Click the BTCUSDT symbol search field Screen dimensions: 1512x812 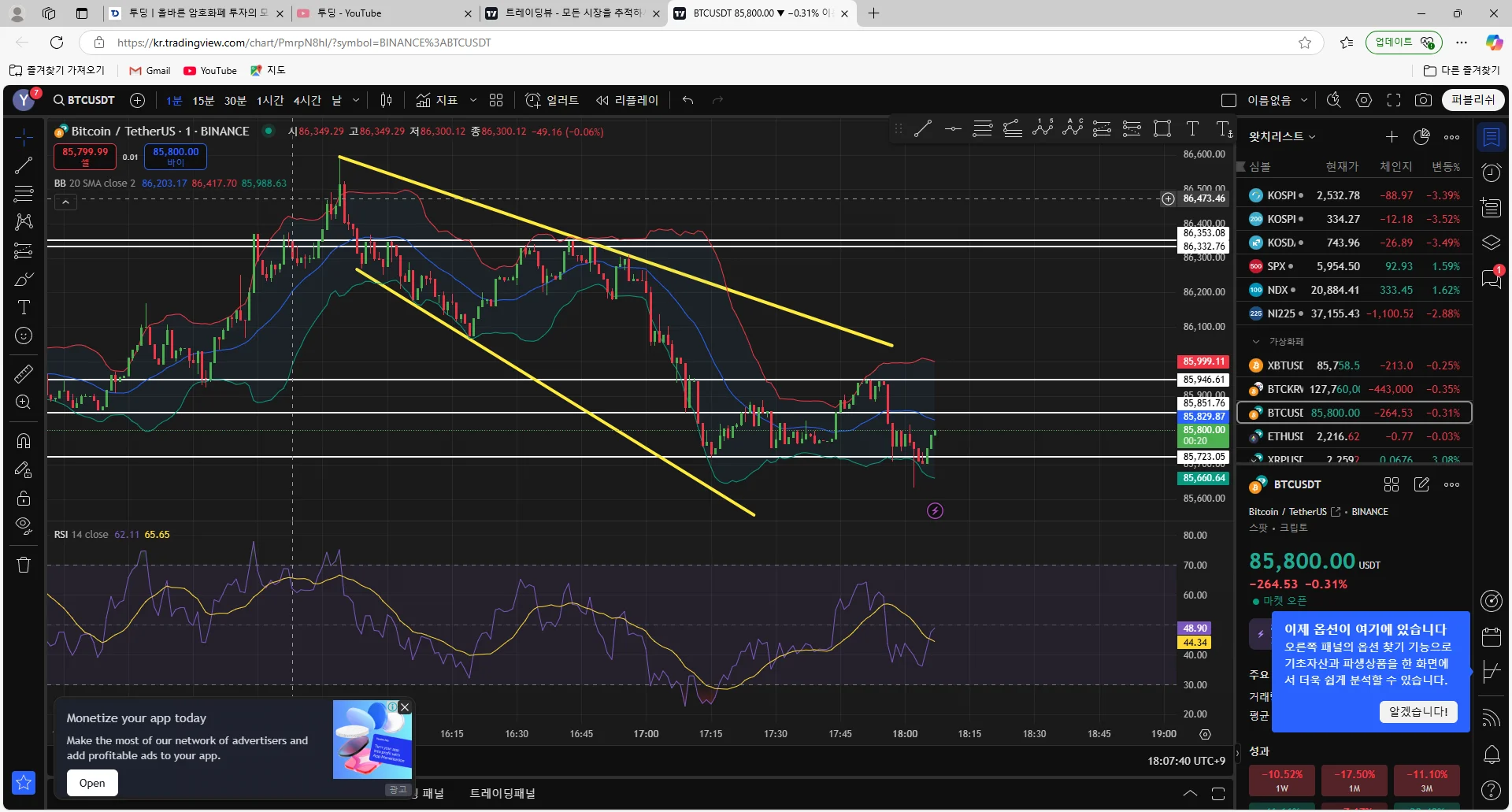click(x=84, y=100)
